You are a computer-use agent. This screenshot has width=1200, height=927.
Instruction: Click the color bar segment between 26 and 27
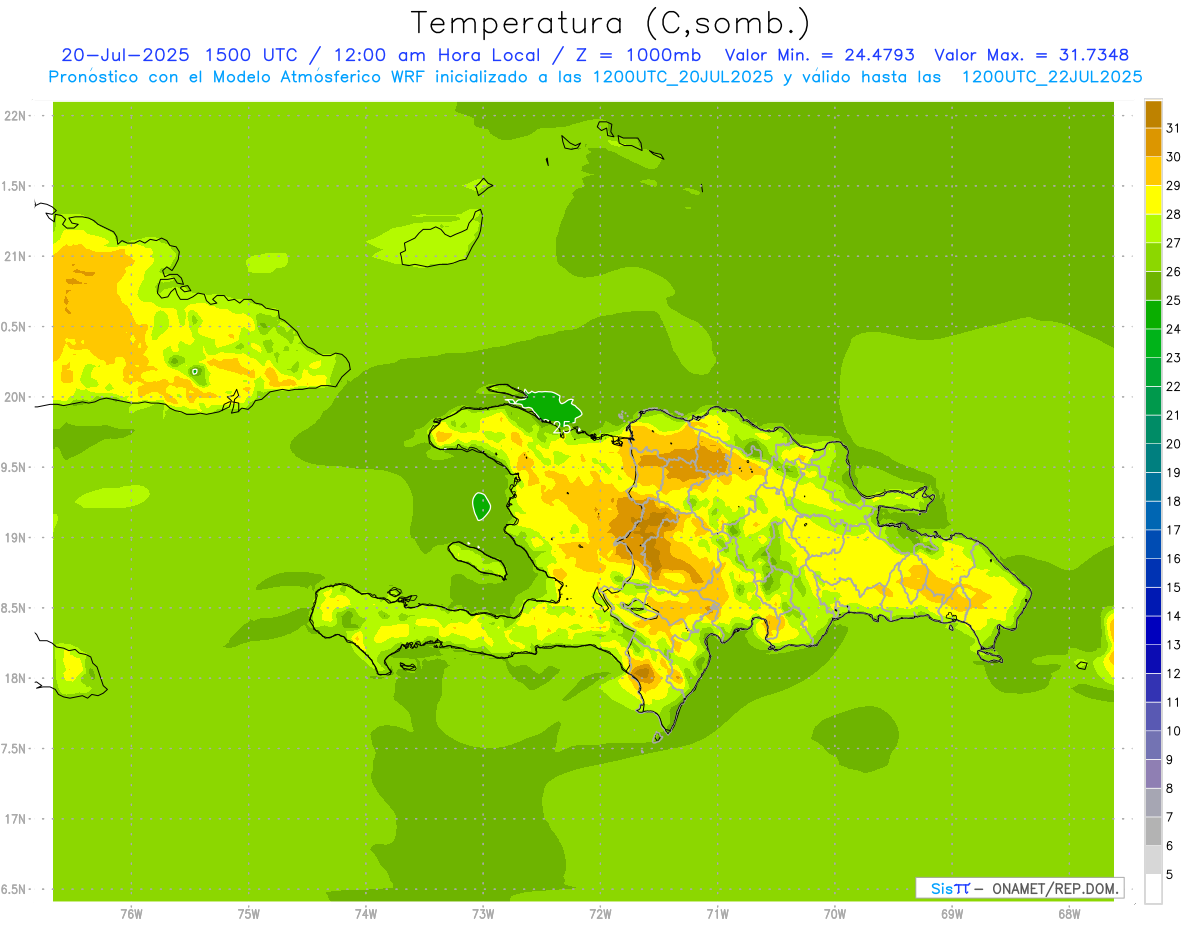(x=1153, y=257)
